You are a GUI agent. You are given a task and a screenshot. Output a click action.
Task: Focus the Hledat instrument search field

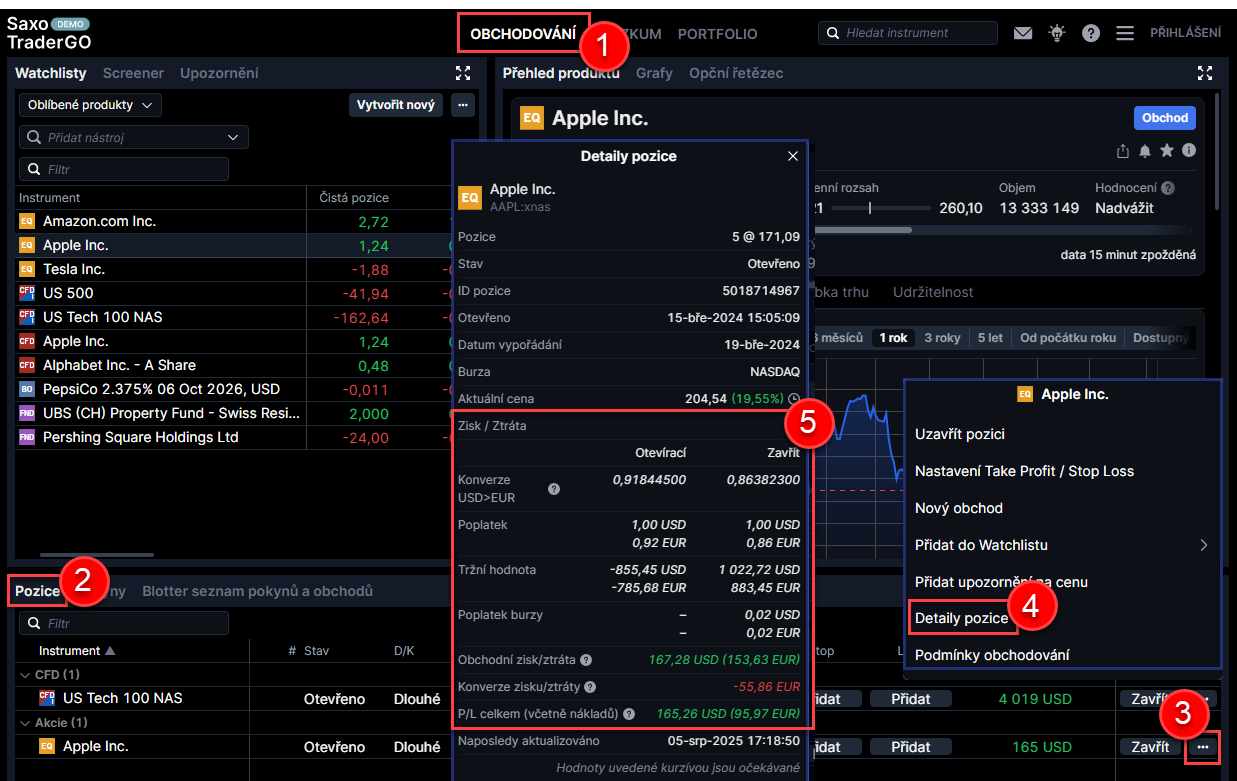(908, 33)
